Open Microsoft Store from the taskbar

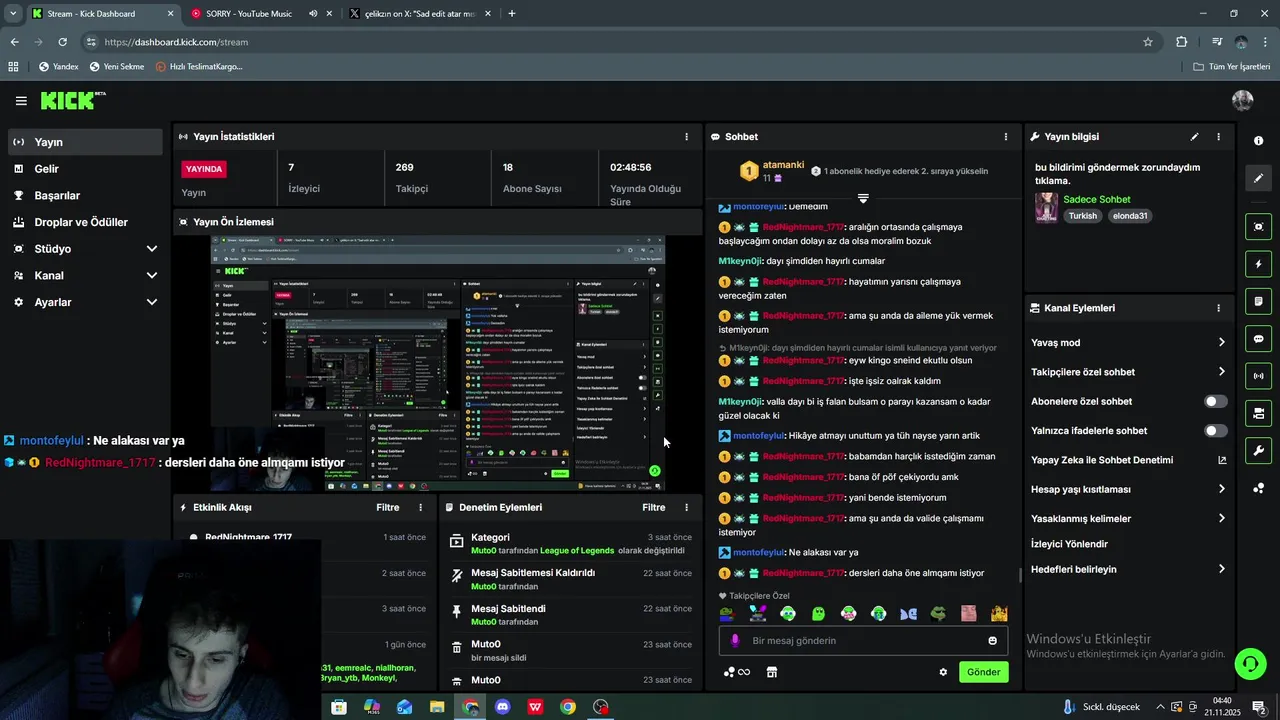(339, 707)
